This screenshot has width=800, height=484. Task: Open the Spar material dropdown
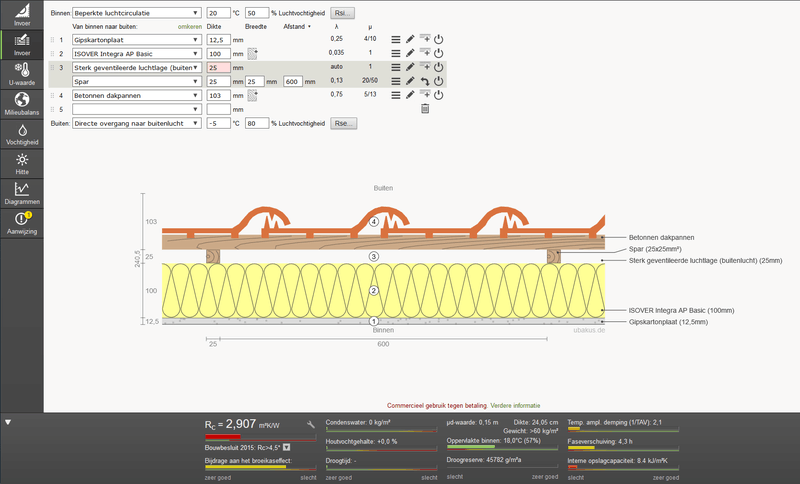click(x=137, y=81)
